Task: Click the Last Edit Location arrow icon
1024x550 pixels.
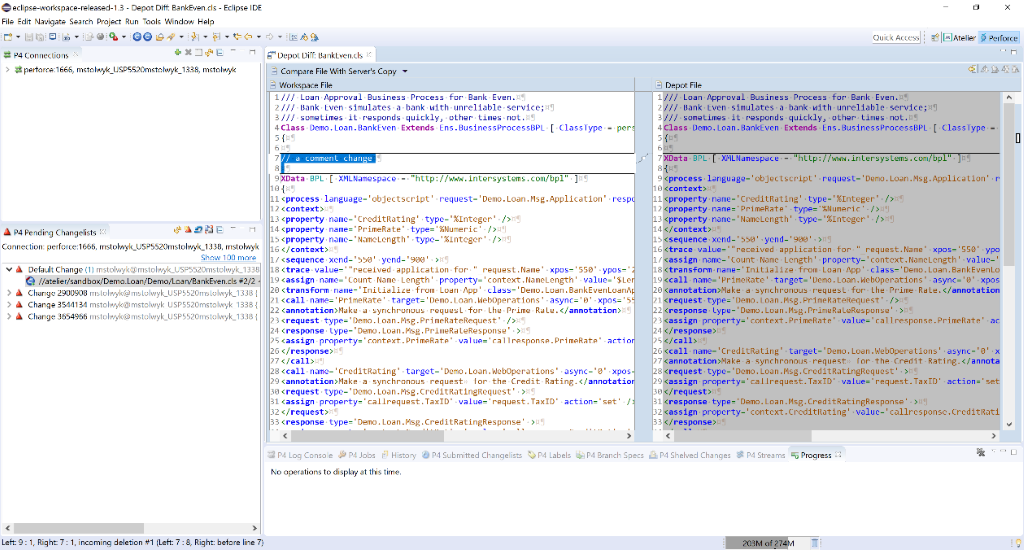Action: (236, 37)
